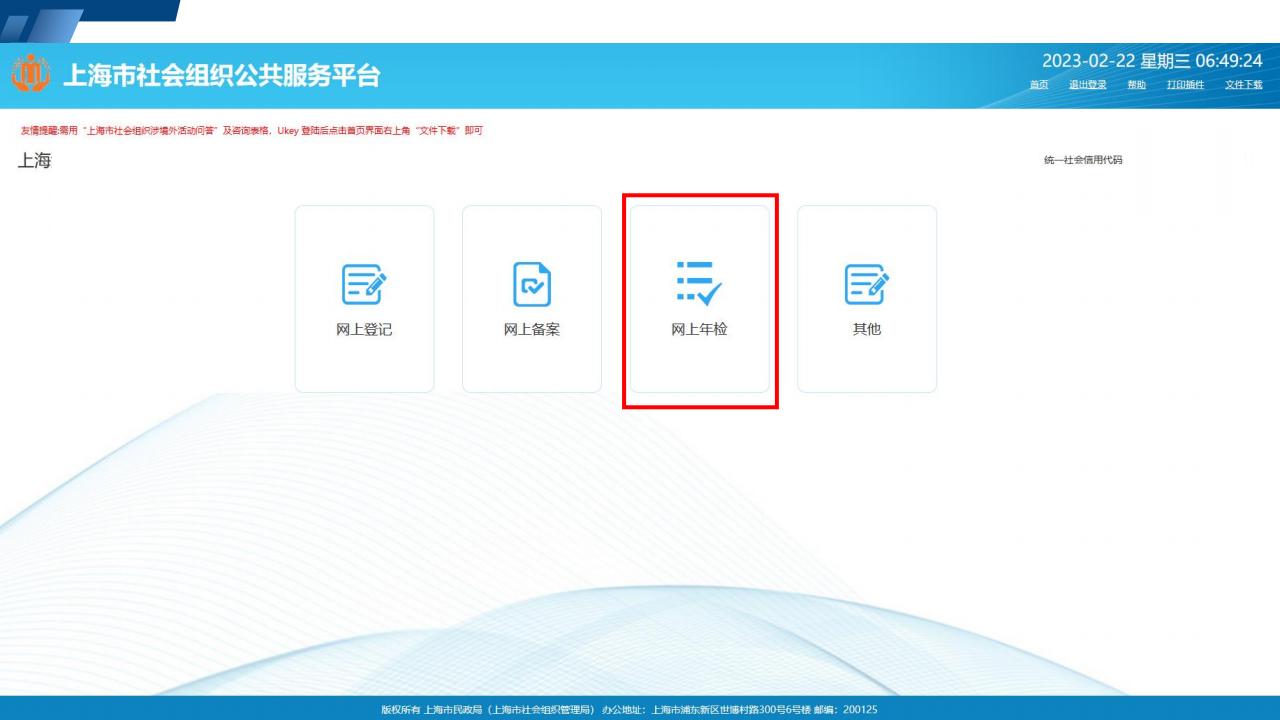Click the 统一社会信用代码 label

(1083, 160)
